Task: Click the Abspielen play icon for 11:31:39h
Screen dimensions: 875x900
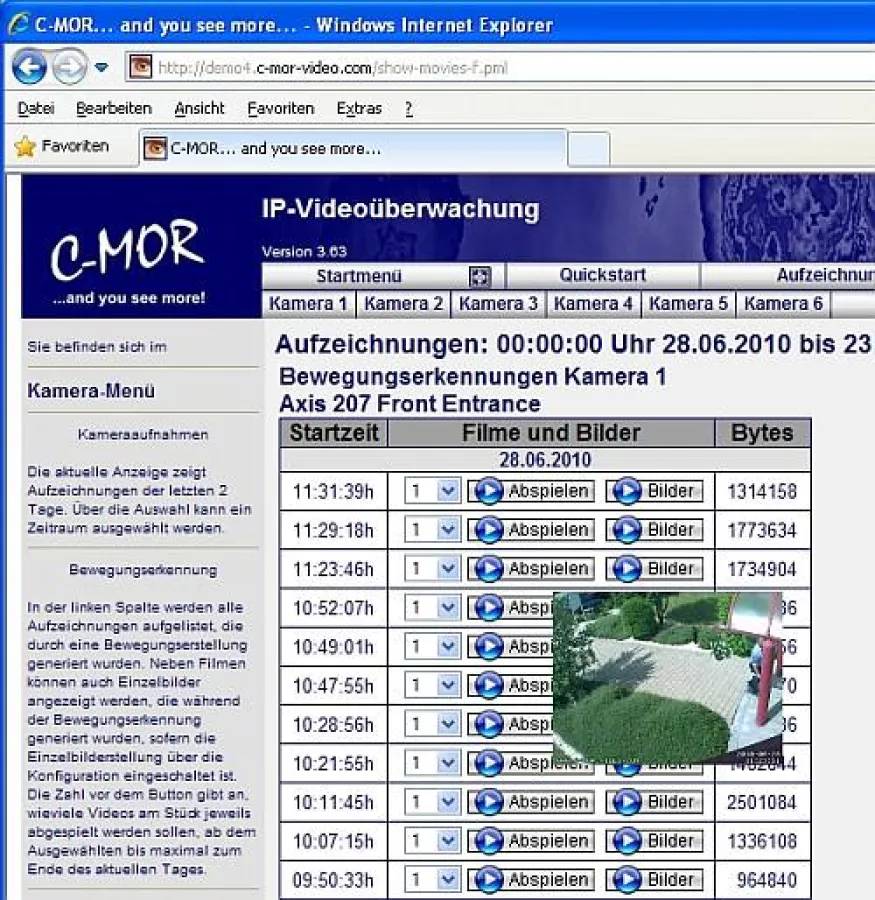Action: [489, 491]
